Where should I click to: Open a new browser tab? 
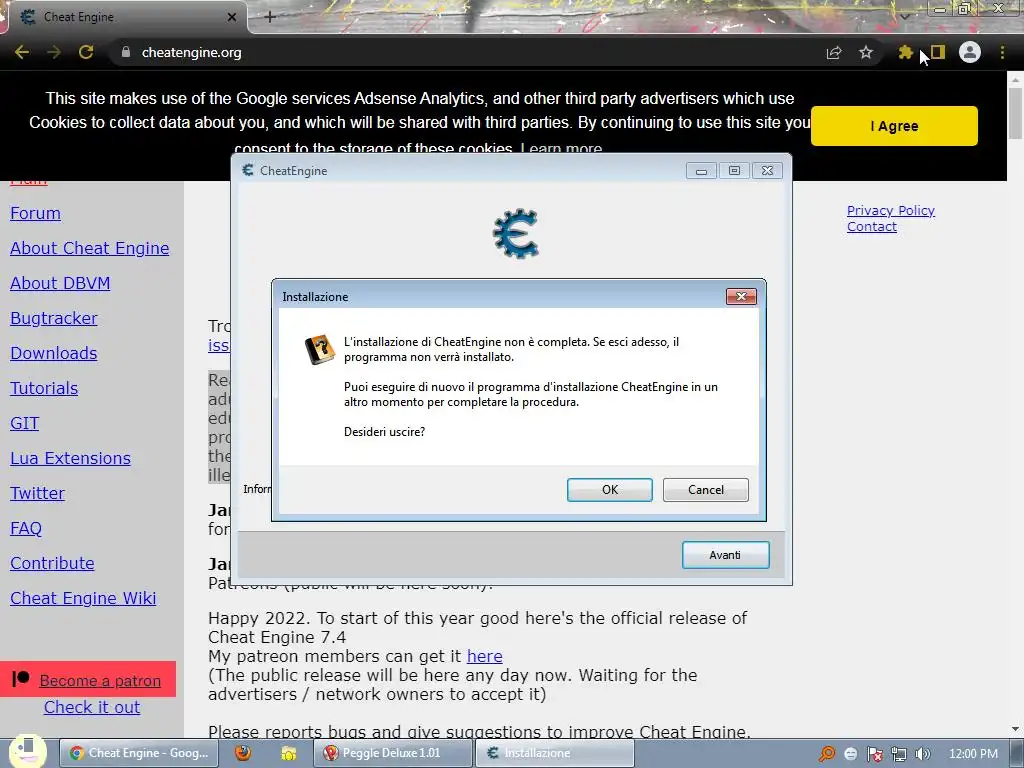pyautogui.click(x=270, y=17)
